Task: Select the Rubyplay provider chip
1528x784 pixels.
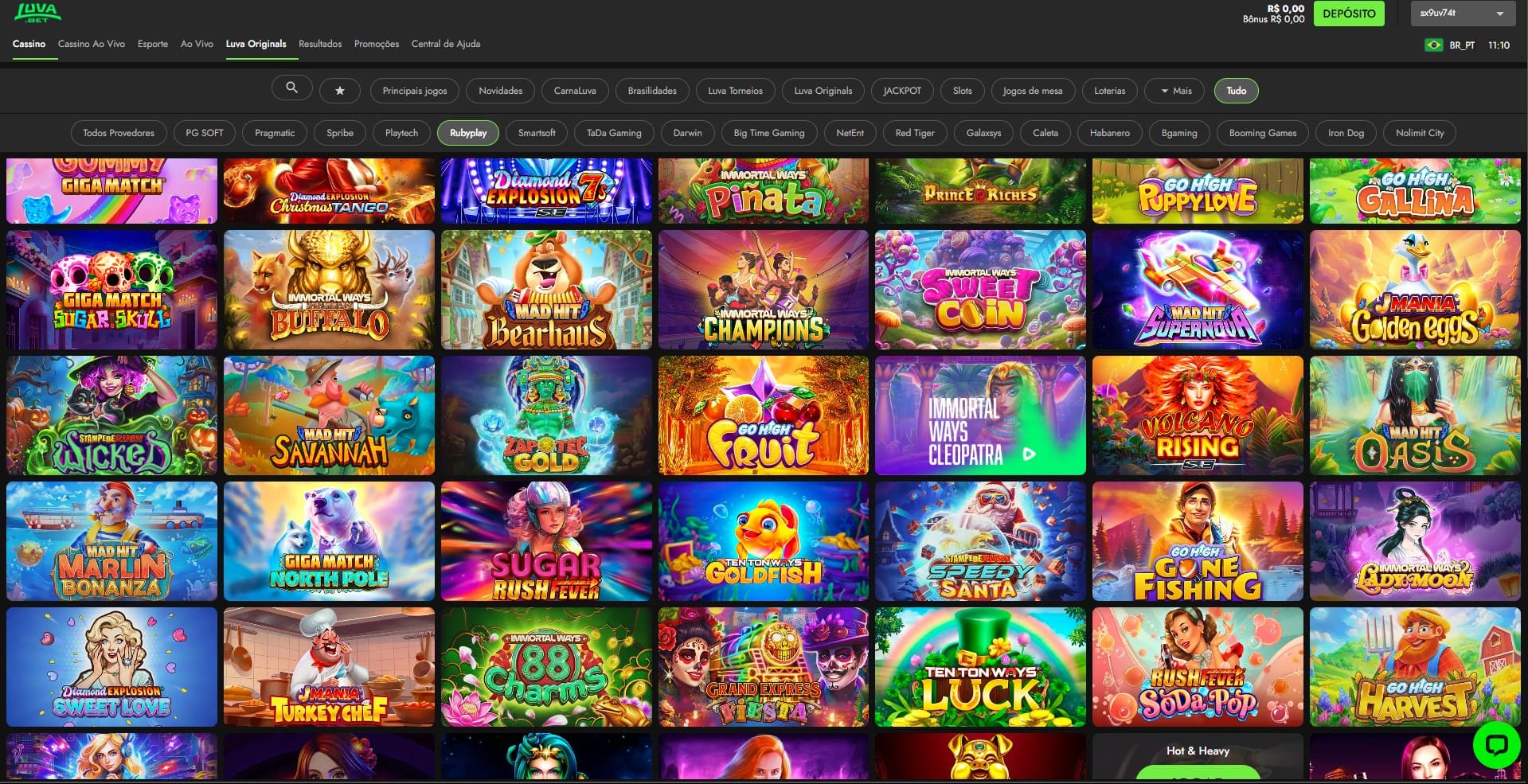Action: (468, 133)
